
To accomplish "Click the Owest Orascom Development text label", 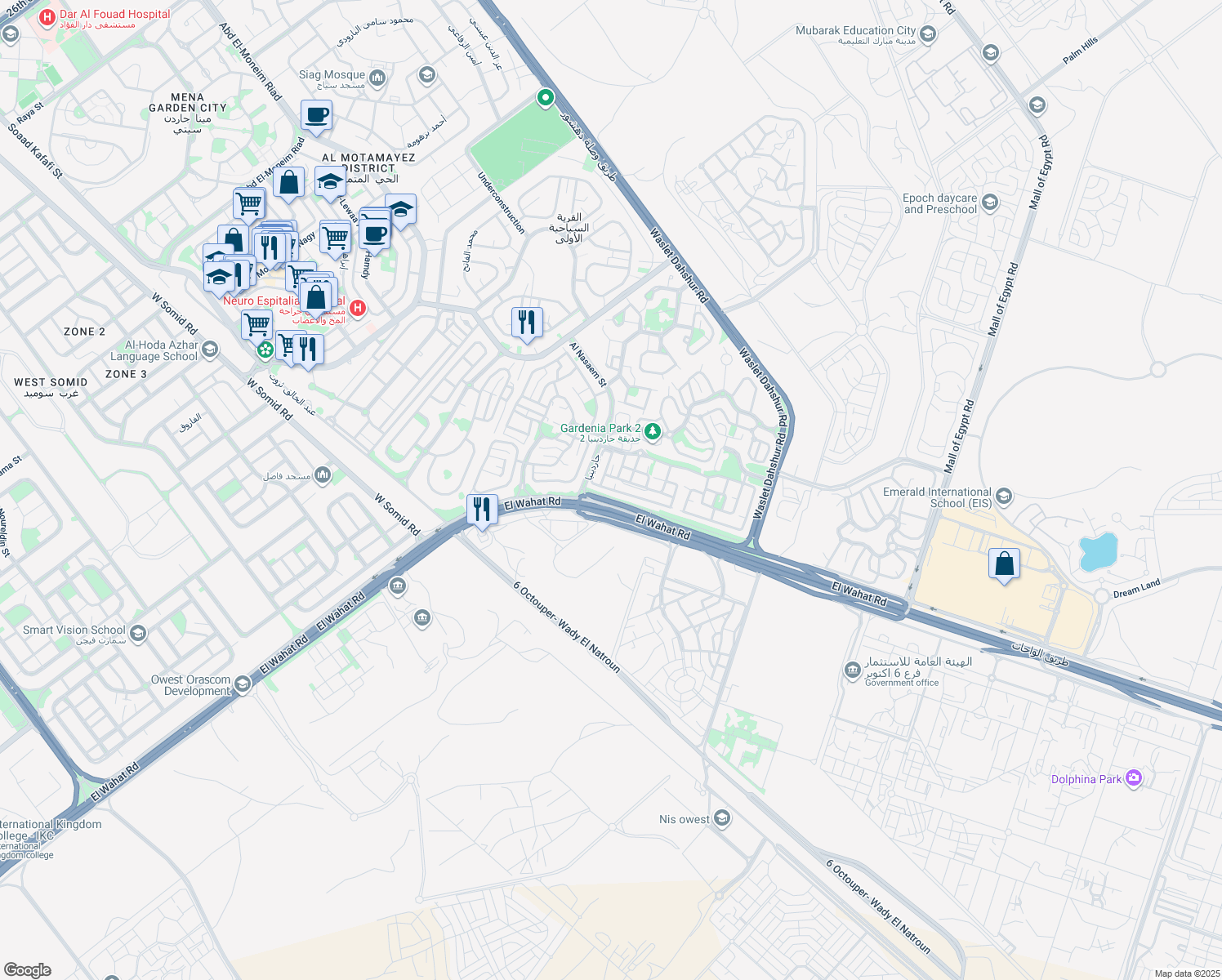I will (x=190, y=685).
